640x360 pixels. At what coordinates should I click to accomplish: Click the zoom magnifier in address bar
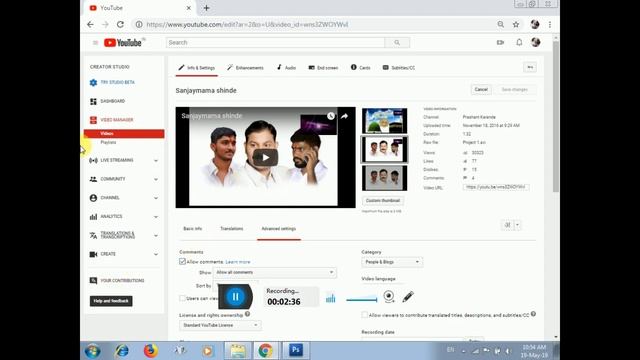point(501,24)
